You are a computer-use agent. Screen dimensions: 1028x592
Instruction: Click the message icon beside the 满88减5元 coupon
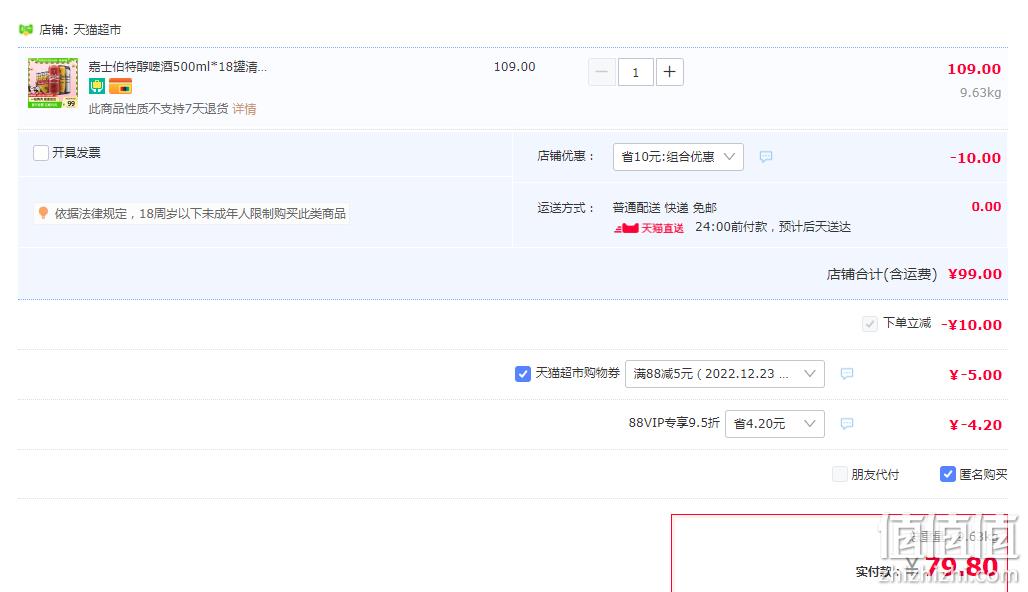847,374
